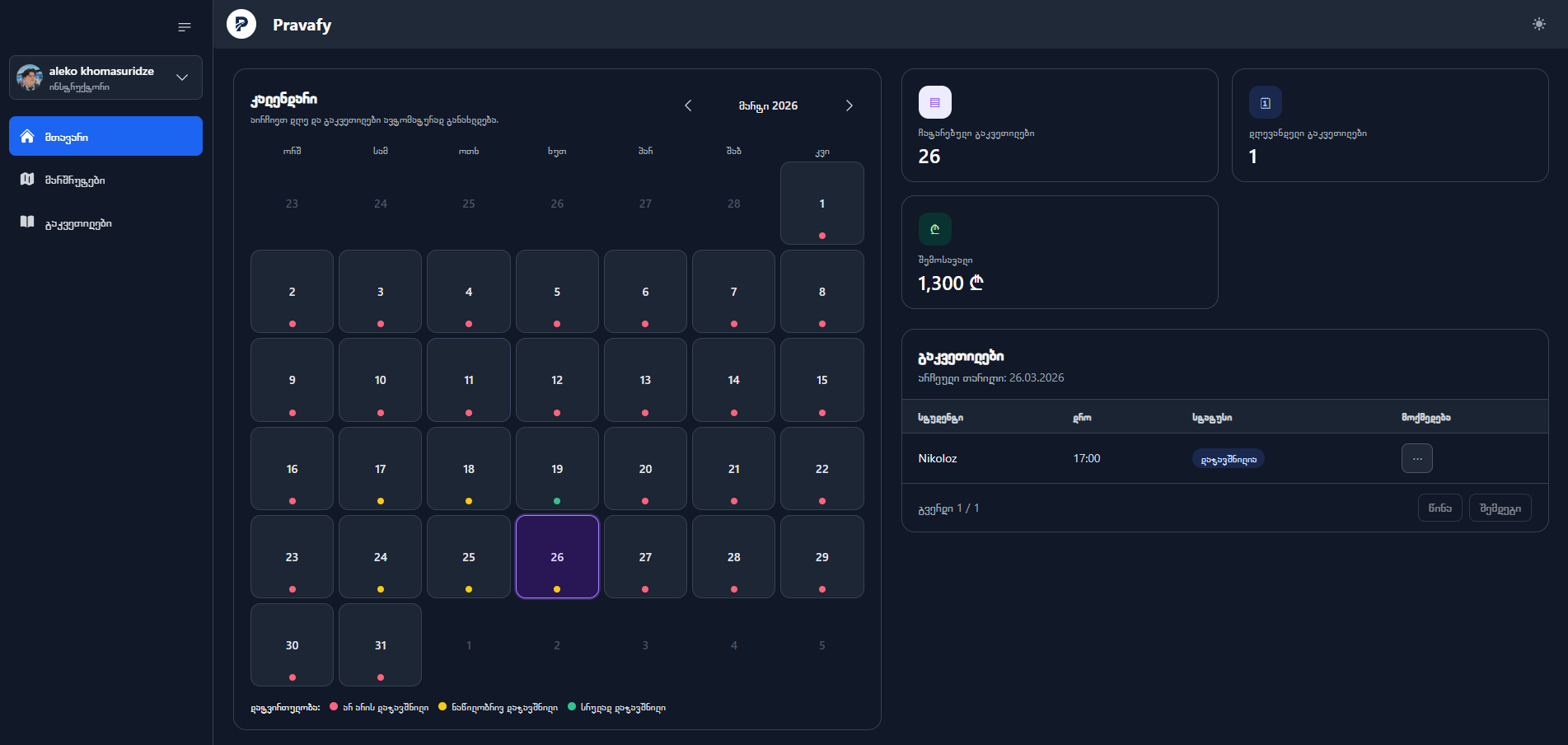Click the previous page button in lessons table
This screenshot has height=745, width=1568.
click(1439, 508)
